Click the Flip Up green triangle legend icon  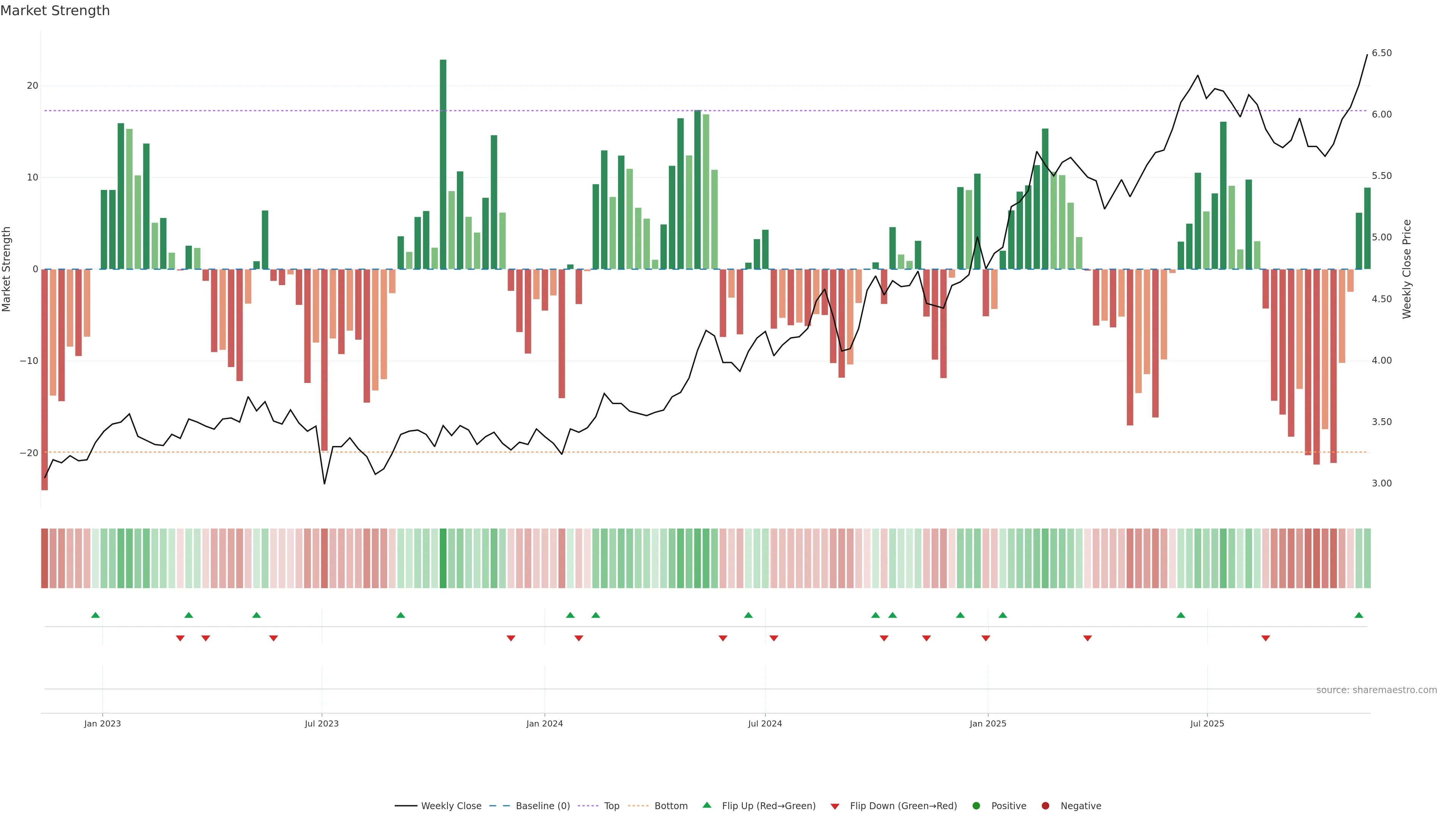pos(706,805)
